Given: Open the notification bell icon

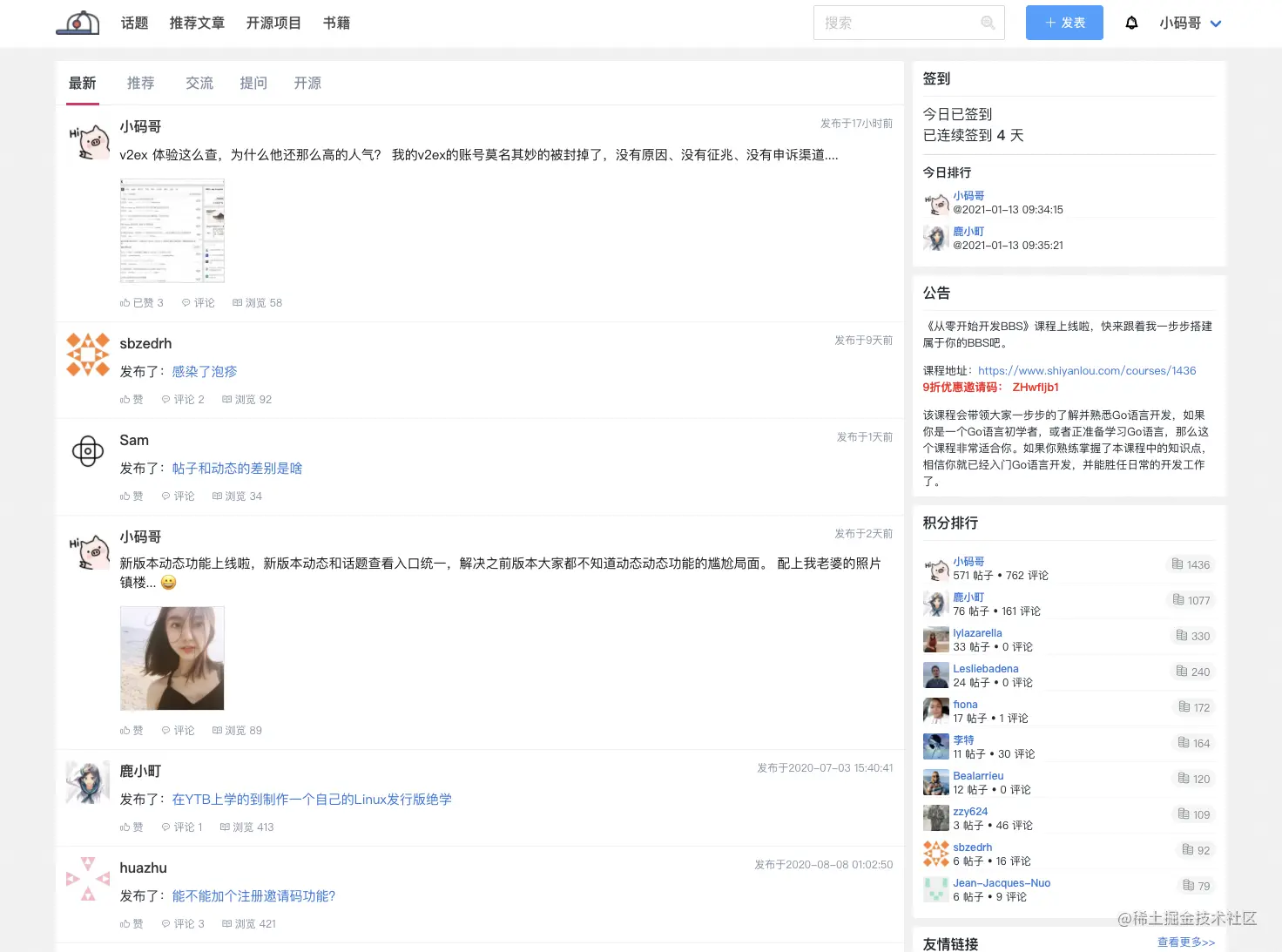Looking at the screenshot, I should pos(1131,23).
